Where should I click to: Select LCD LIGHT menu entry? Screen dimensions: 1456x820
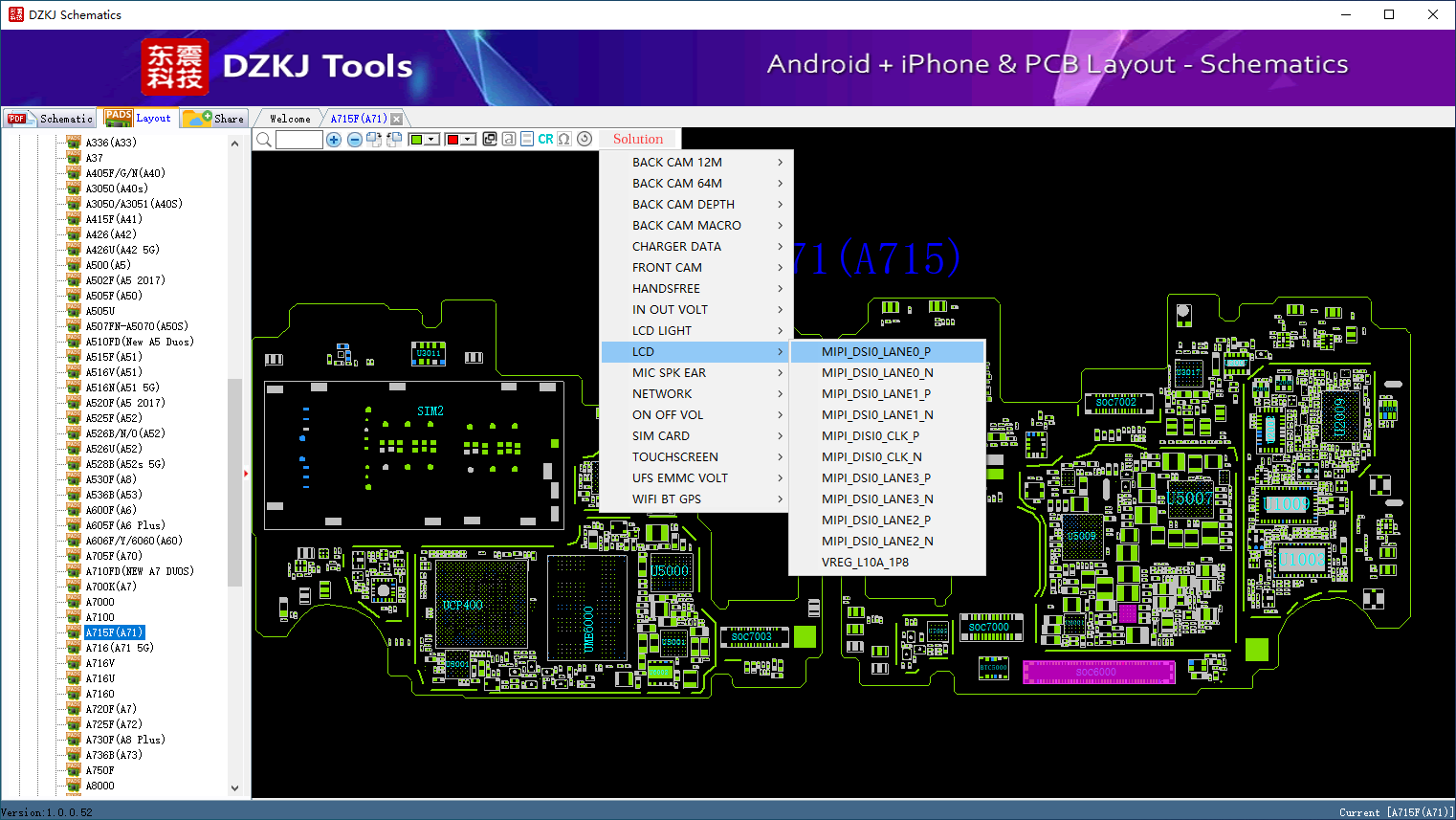click(x=695, y=331)
